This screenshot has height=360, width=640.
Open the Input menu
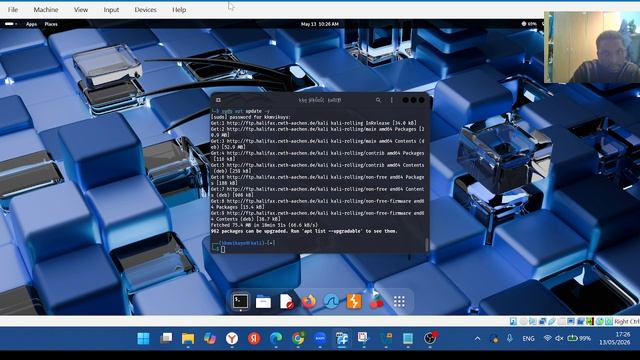pyautogui.click(x=111, y=9)
